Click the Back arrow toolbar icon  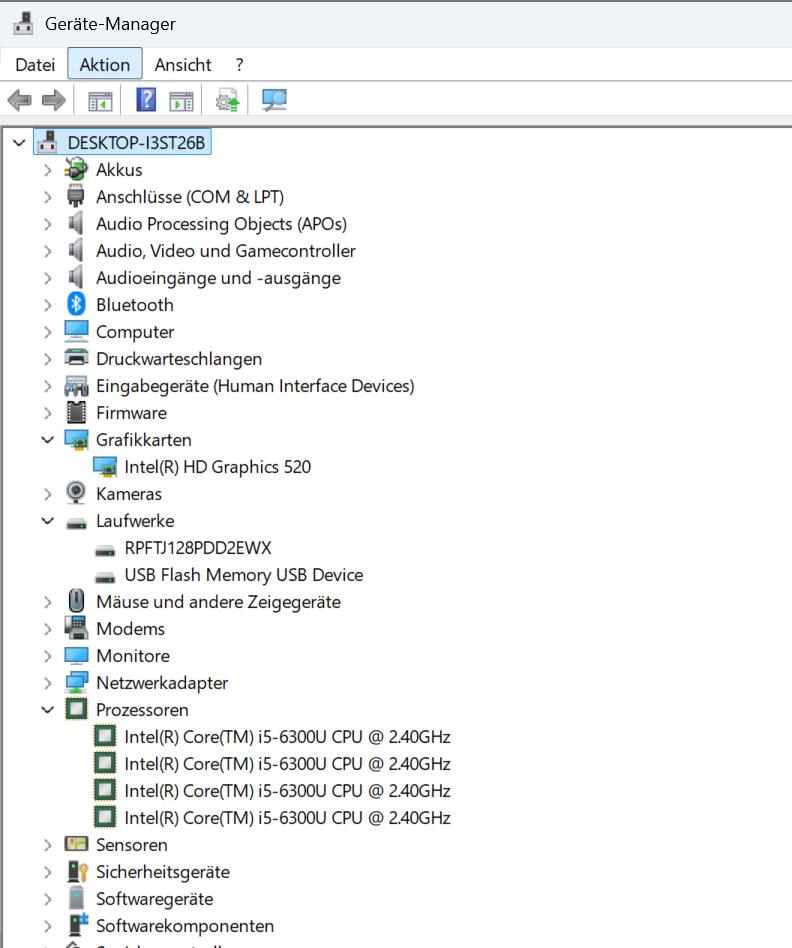(19, 100)
